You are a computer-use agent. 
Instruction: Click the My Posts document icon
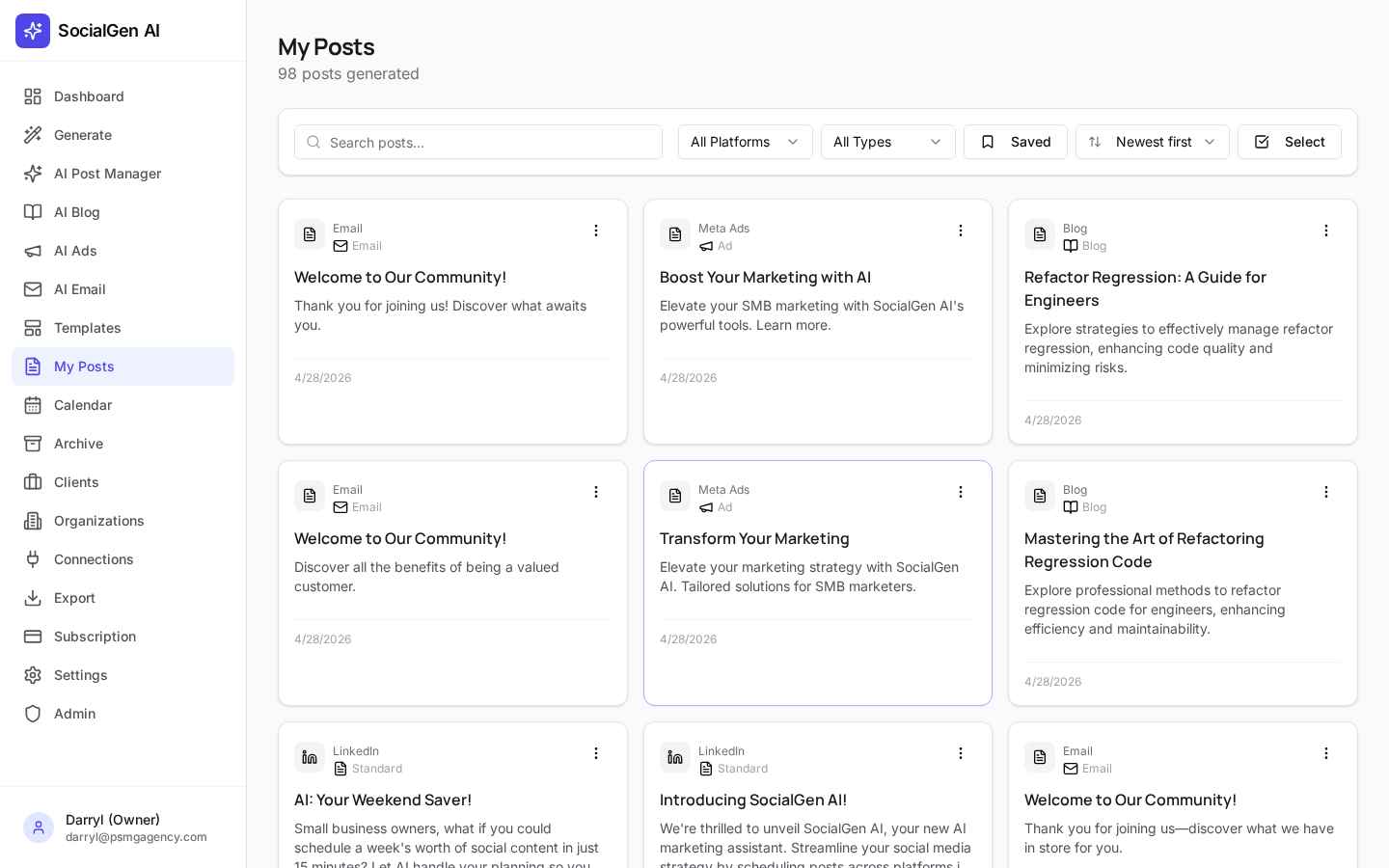(33, 366)
